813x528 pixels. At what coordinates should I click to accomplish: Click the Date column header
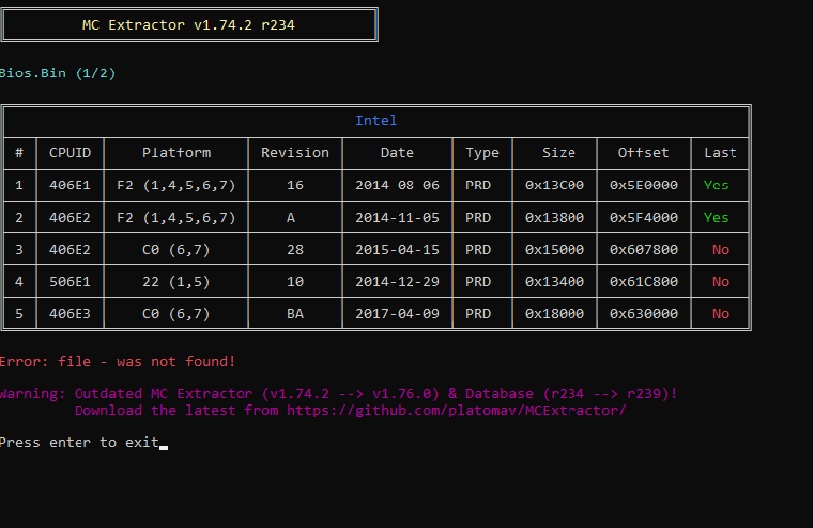pos(397,152)
